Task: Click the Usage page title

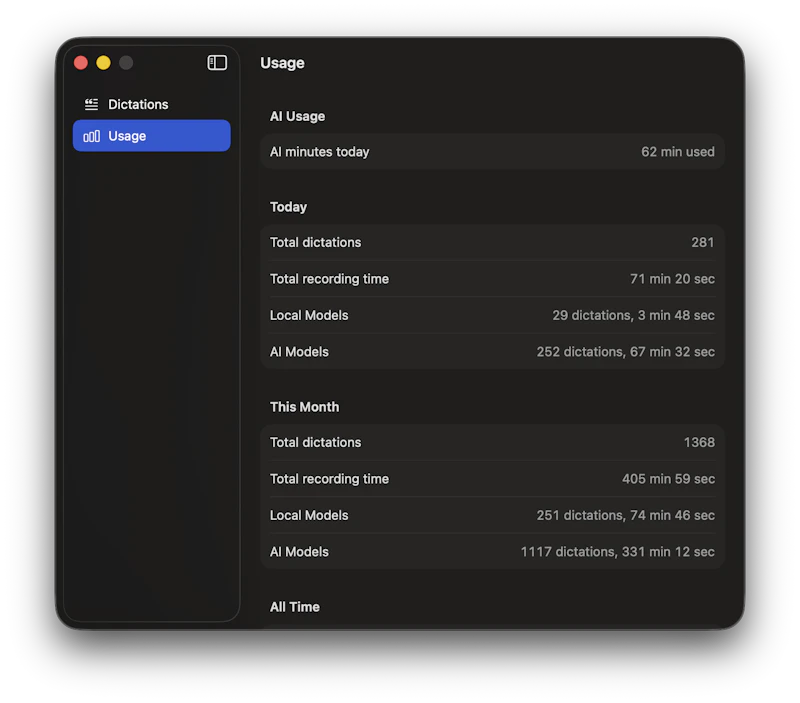Action: click(282, 63)
